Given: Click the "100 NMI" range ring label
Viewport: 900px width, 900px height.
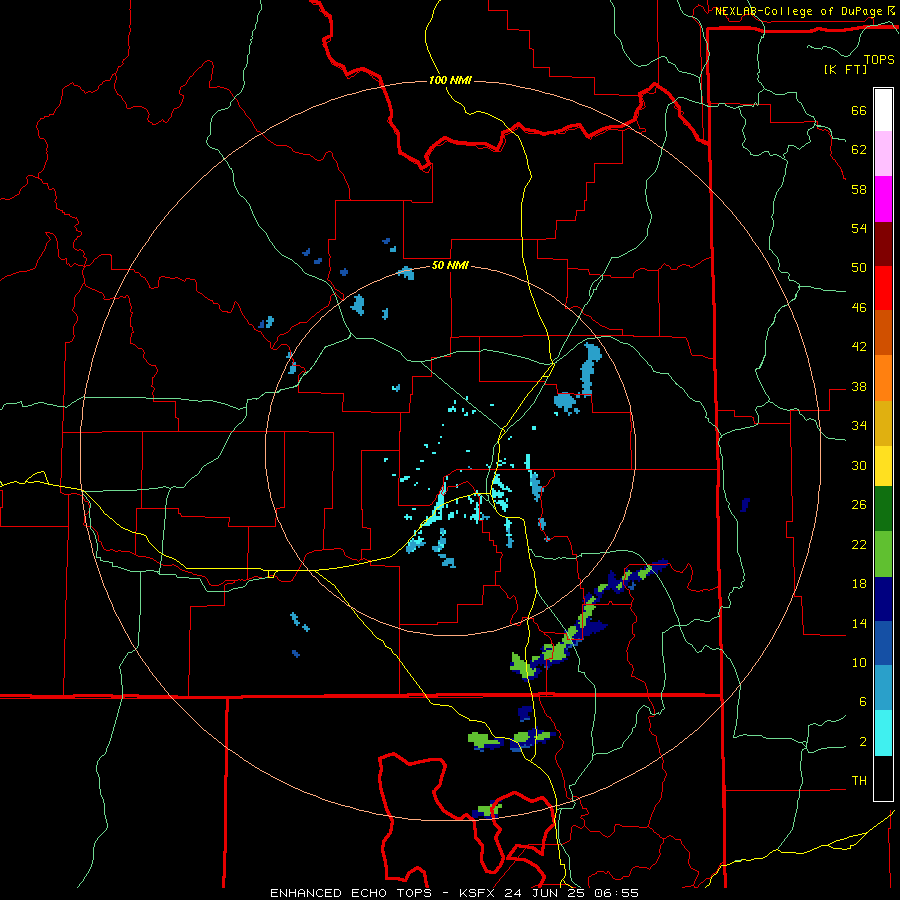Looking at the screenshot, I should point(450,80).
